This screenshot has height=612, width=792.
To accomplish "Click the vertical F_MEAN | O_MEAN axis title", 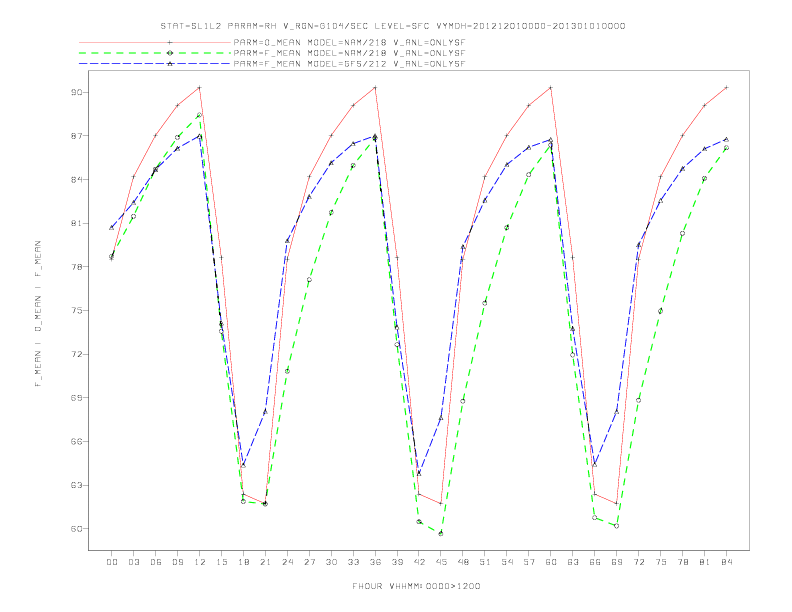I will [38, 314].
